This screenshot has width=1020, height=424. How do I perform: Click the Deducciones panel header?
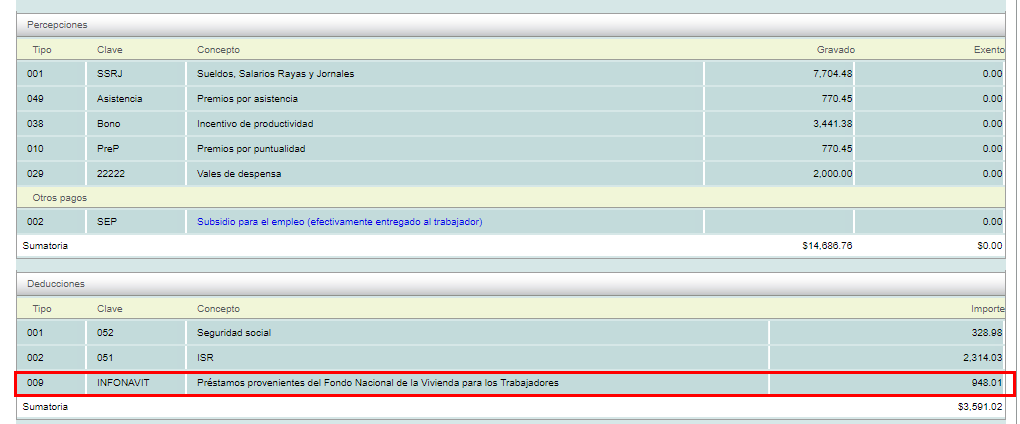click(x=56, y=283)
